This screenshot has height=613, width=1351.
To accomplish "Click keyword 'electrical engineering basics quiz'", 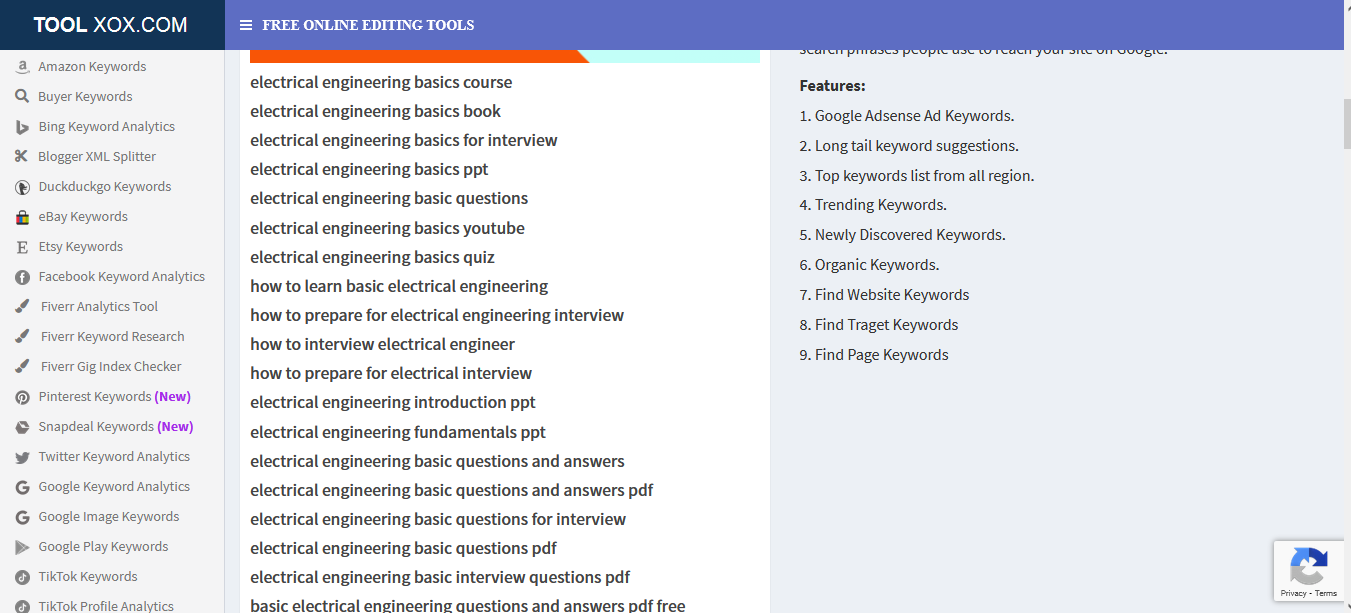I will click(372, 257).
